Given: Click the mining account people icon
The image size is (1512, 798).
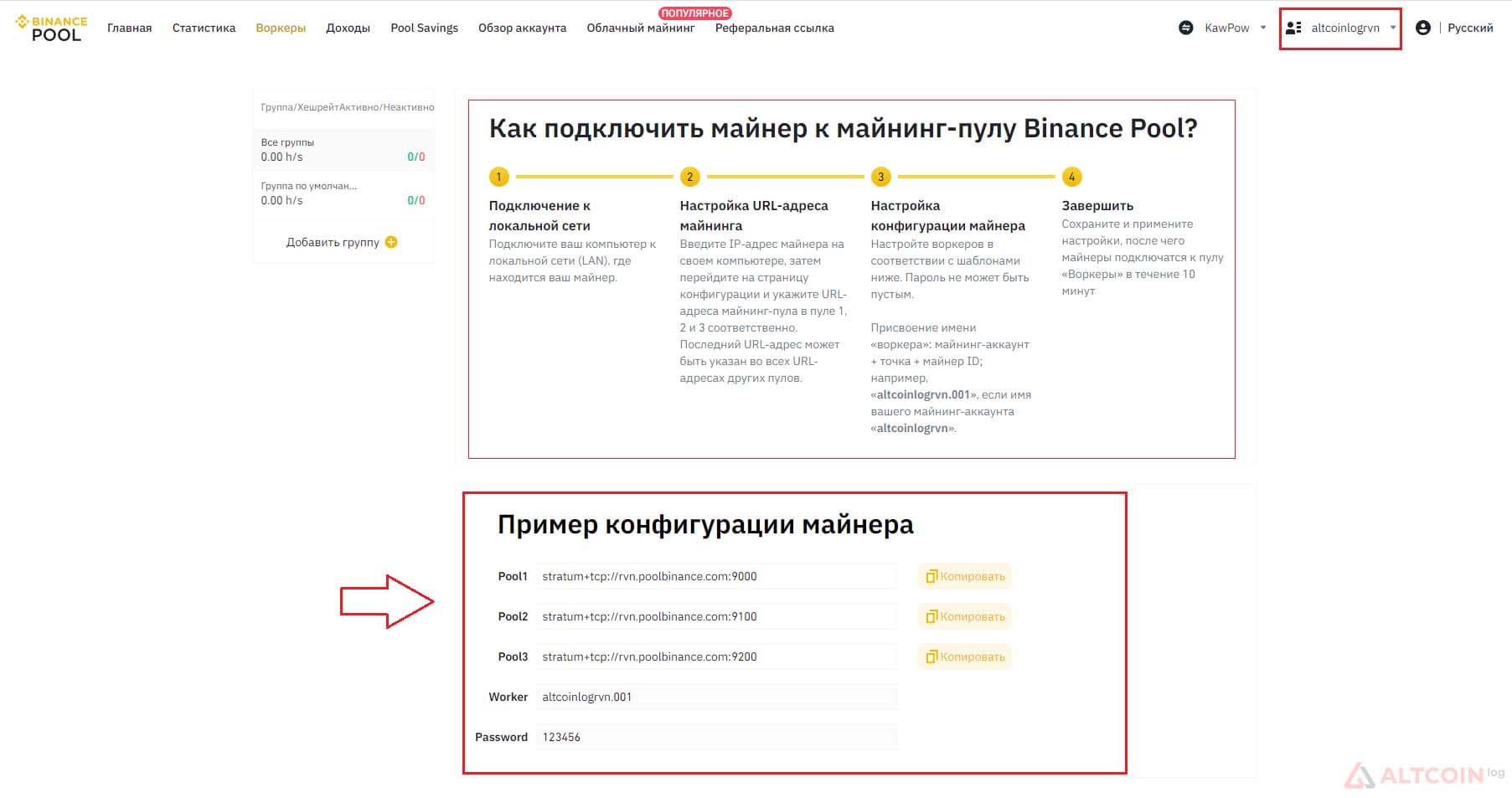Looking at the screenshot, I should tap(1293, 28).
